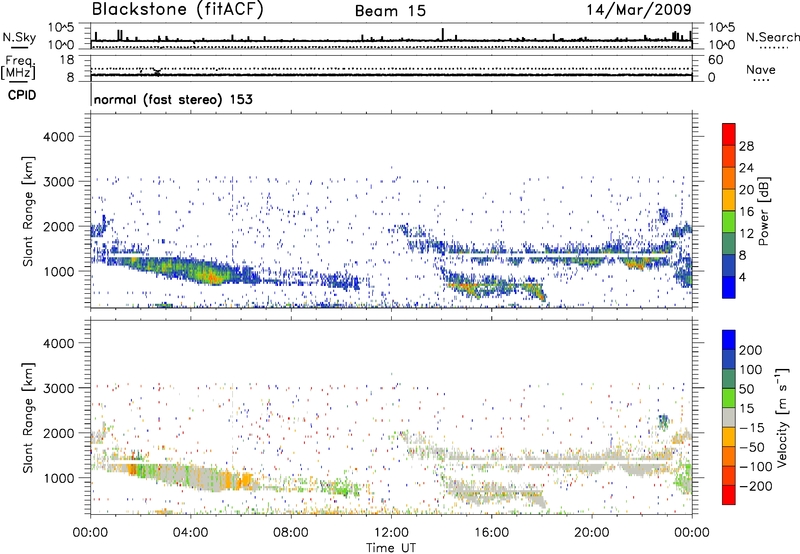Pick the bright green 15–50 velocity segment

pyautogui.click(x=729, y=398)
